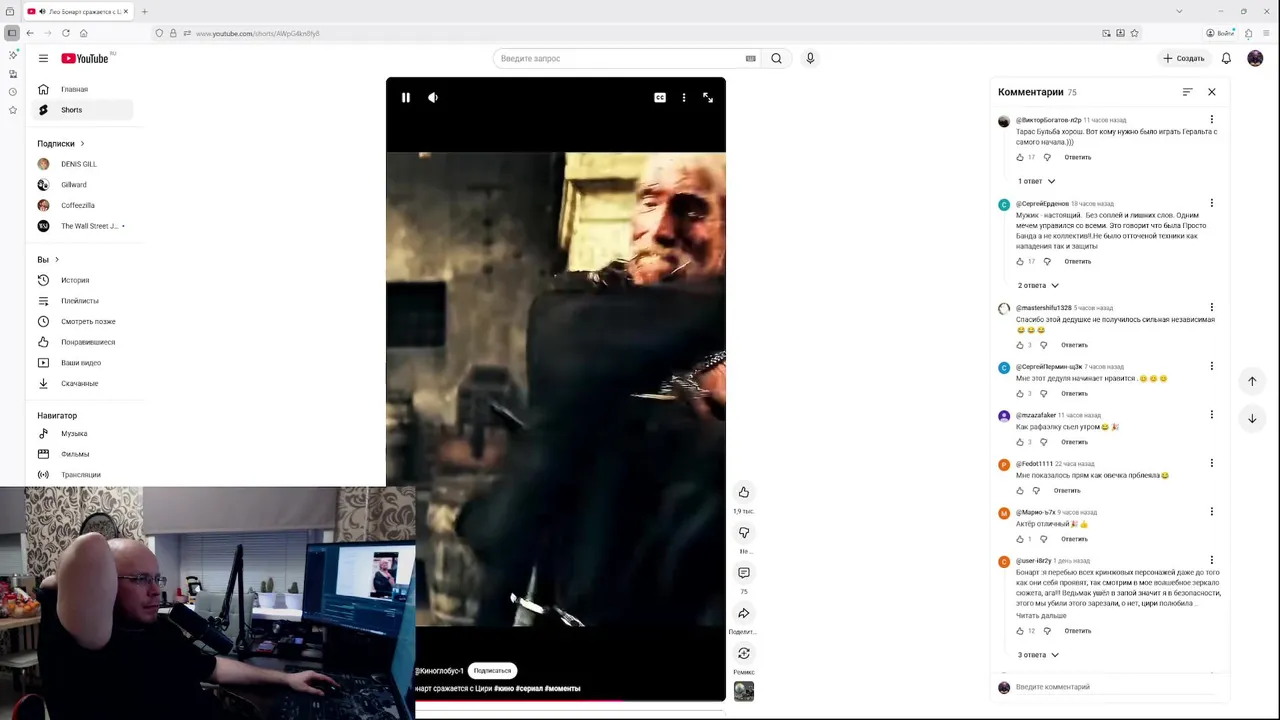
Task: Click the magnifier search button
Action: (x=776, y=58)
